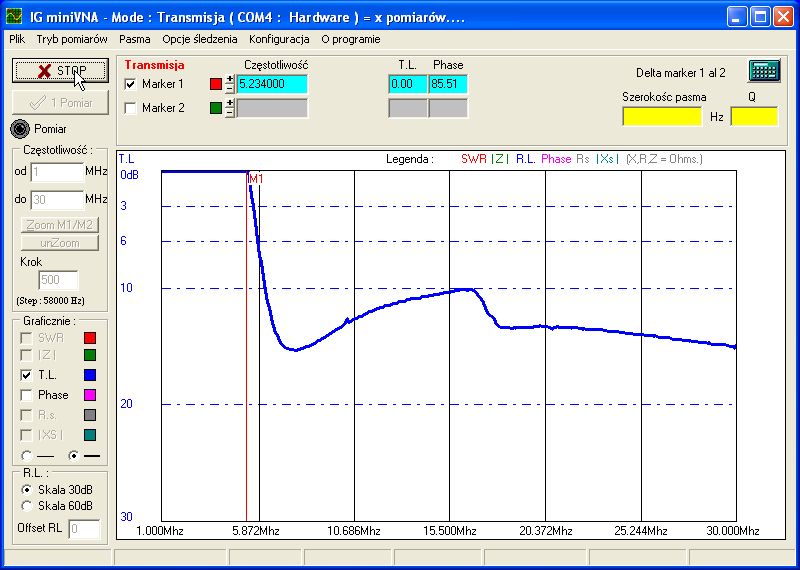Open the calculator icon next to Delta marker
800x570 pixels.
point(764,72)
